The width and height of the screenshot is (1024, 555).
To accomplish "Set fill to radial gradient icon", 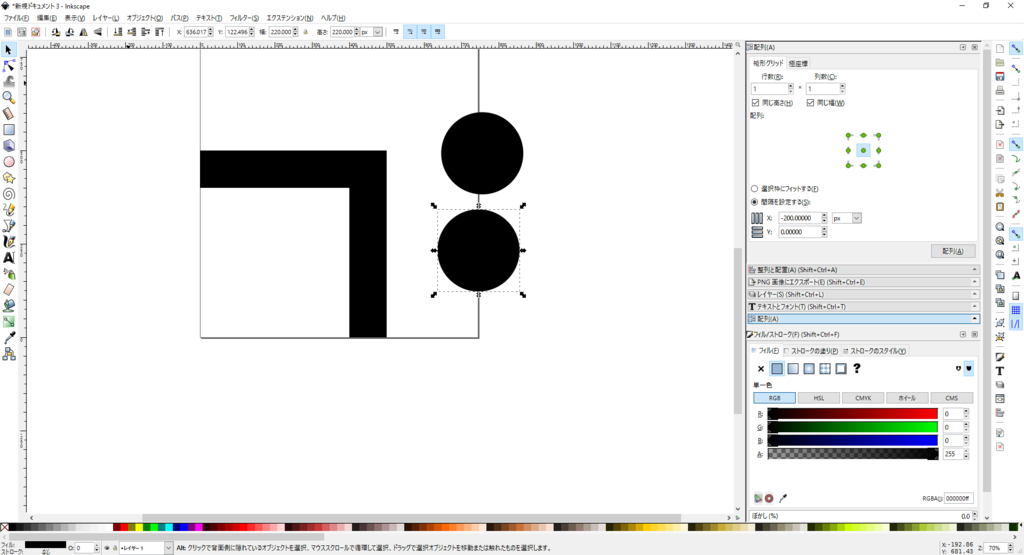I will [808, 369].
